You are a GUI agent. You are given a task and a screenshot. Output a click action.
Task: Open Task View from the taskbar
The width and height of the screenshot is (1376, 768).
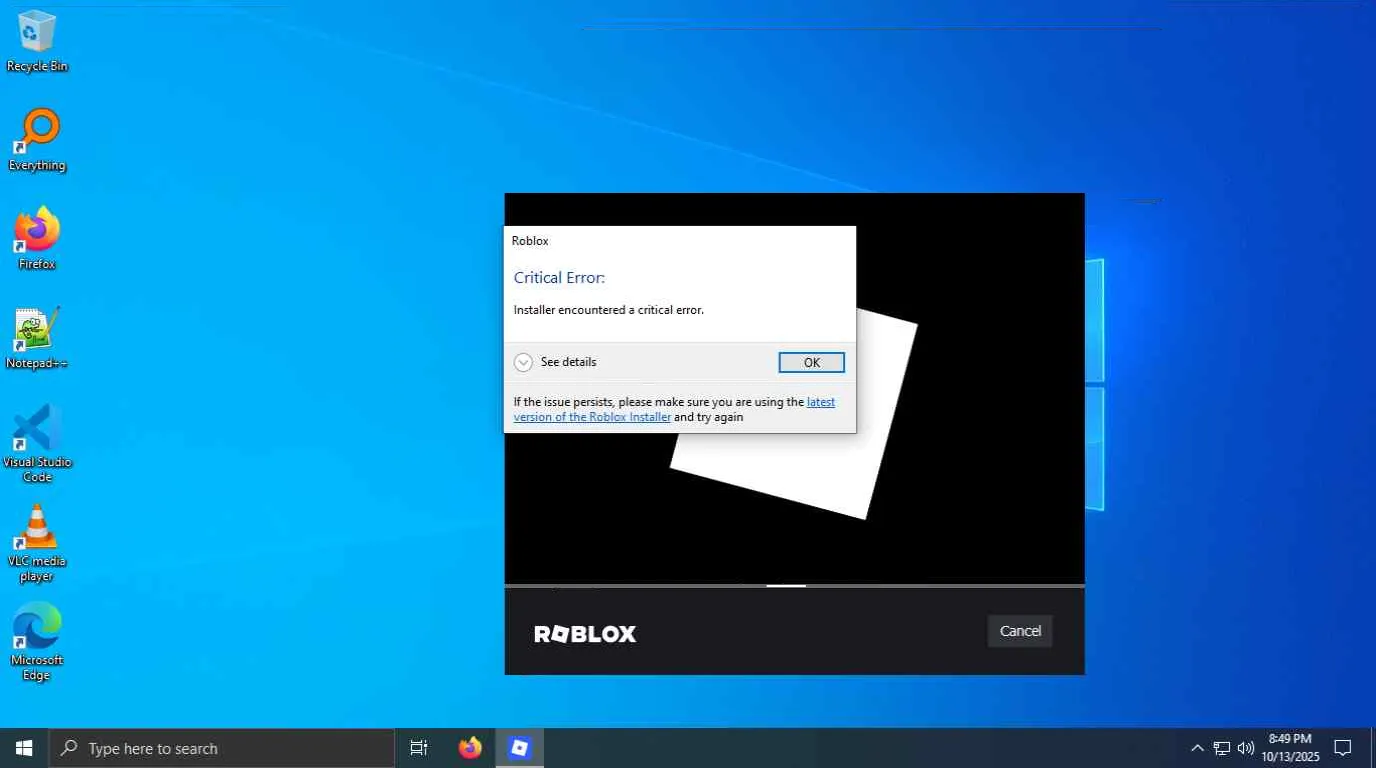click(419, 748)
